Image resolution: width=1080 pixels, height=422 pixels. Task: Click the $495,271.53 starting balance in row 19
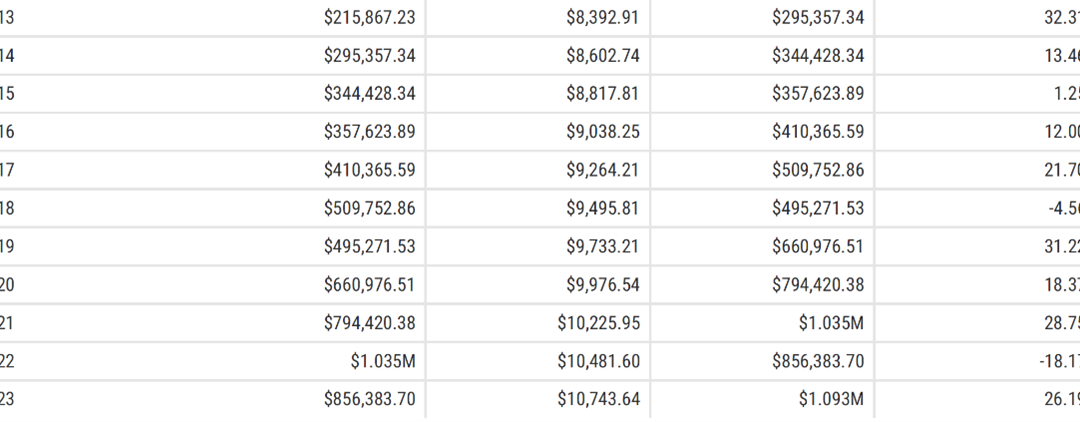coord(370,246)
